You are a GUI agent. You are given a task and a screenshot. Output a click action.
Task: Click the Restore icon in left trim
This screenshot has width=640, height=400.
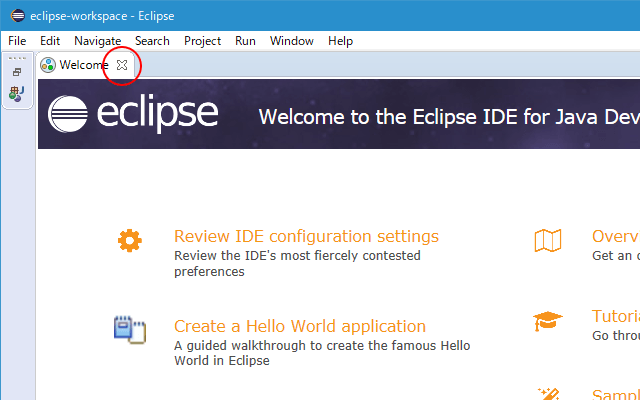(x=17, y=72)
